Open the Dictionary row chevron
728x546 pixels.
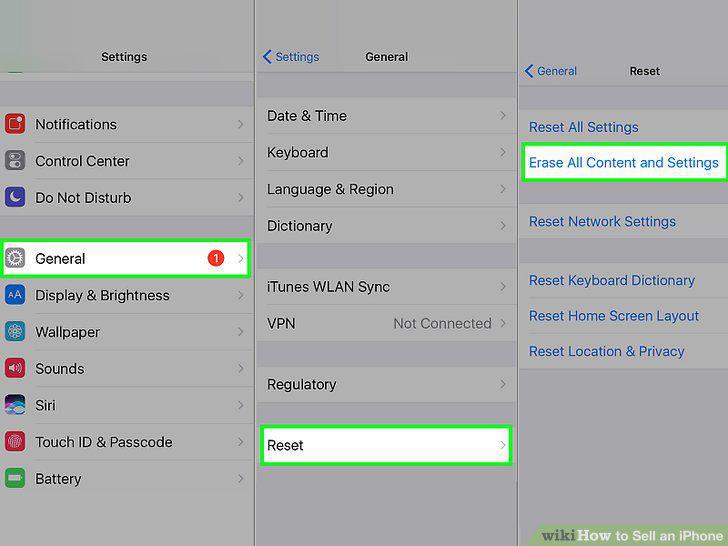click(x=503, y=226)
